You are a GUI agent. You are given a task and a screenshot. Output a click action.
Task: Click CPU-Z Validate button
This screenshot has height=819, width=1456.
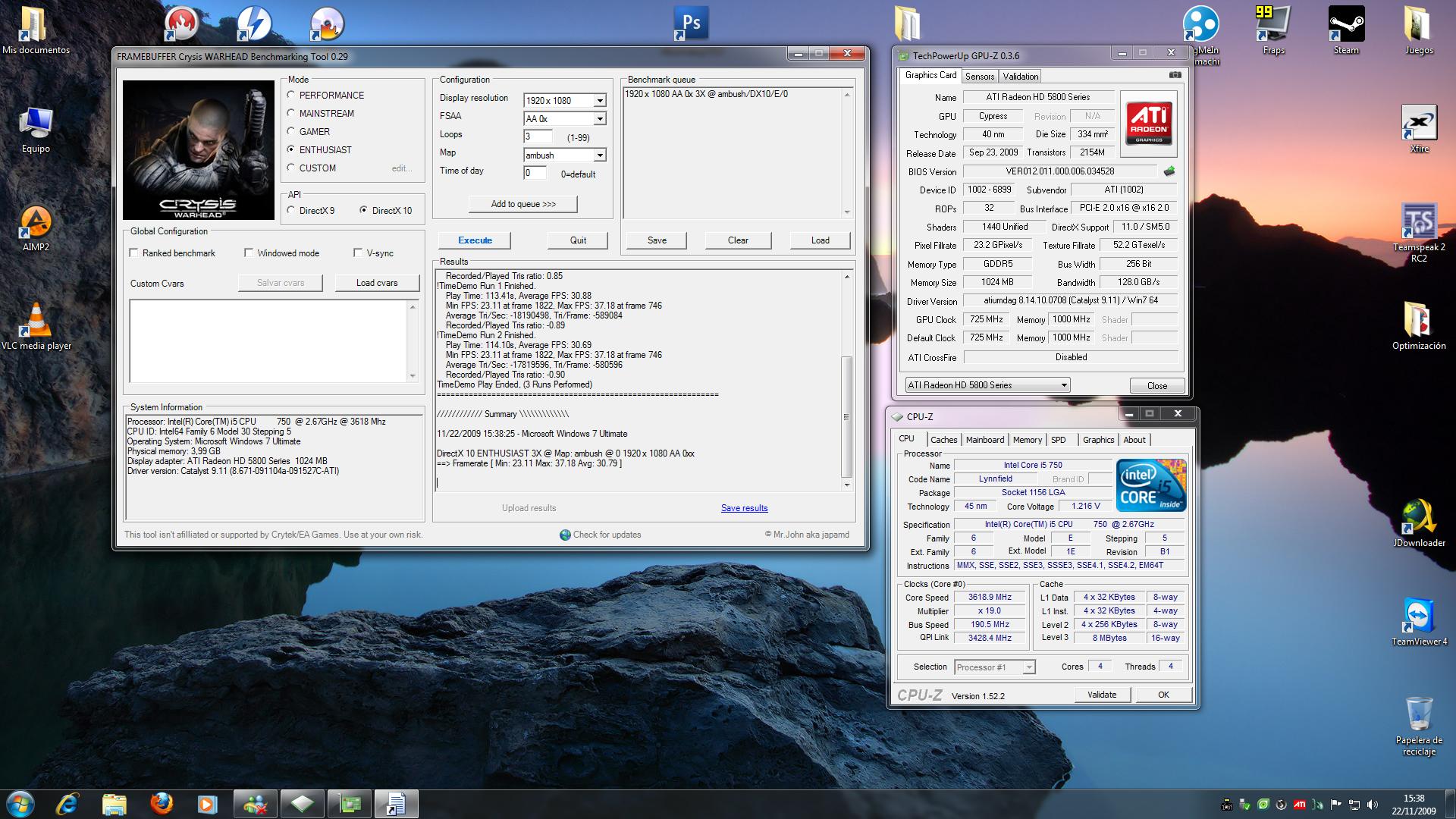1102,695
